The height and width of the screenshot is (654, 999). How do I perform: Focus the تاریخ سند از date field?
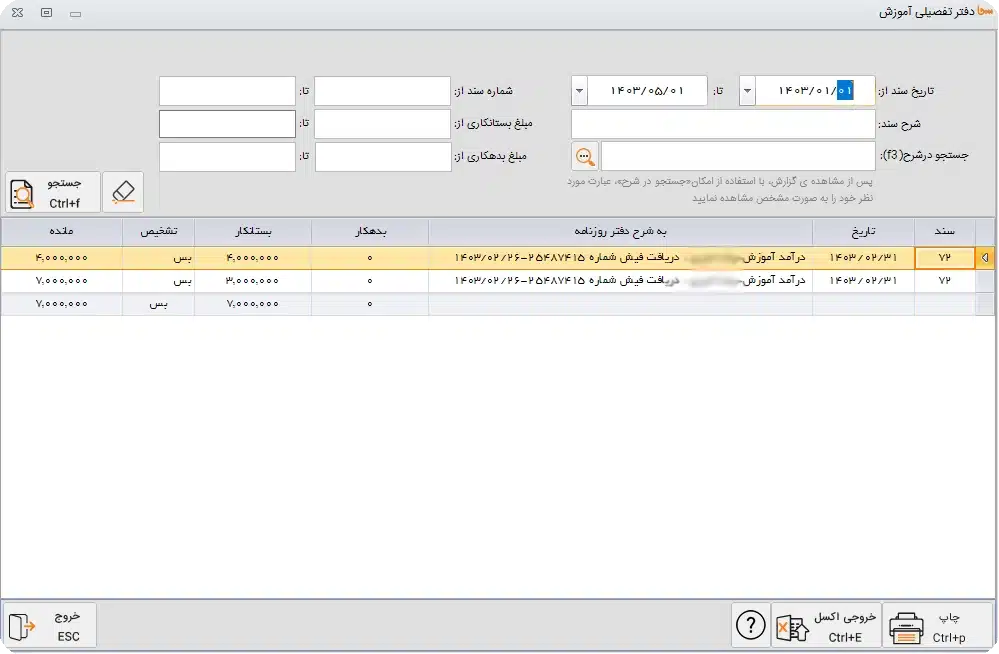click(815, 91)
